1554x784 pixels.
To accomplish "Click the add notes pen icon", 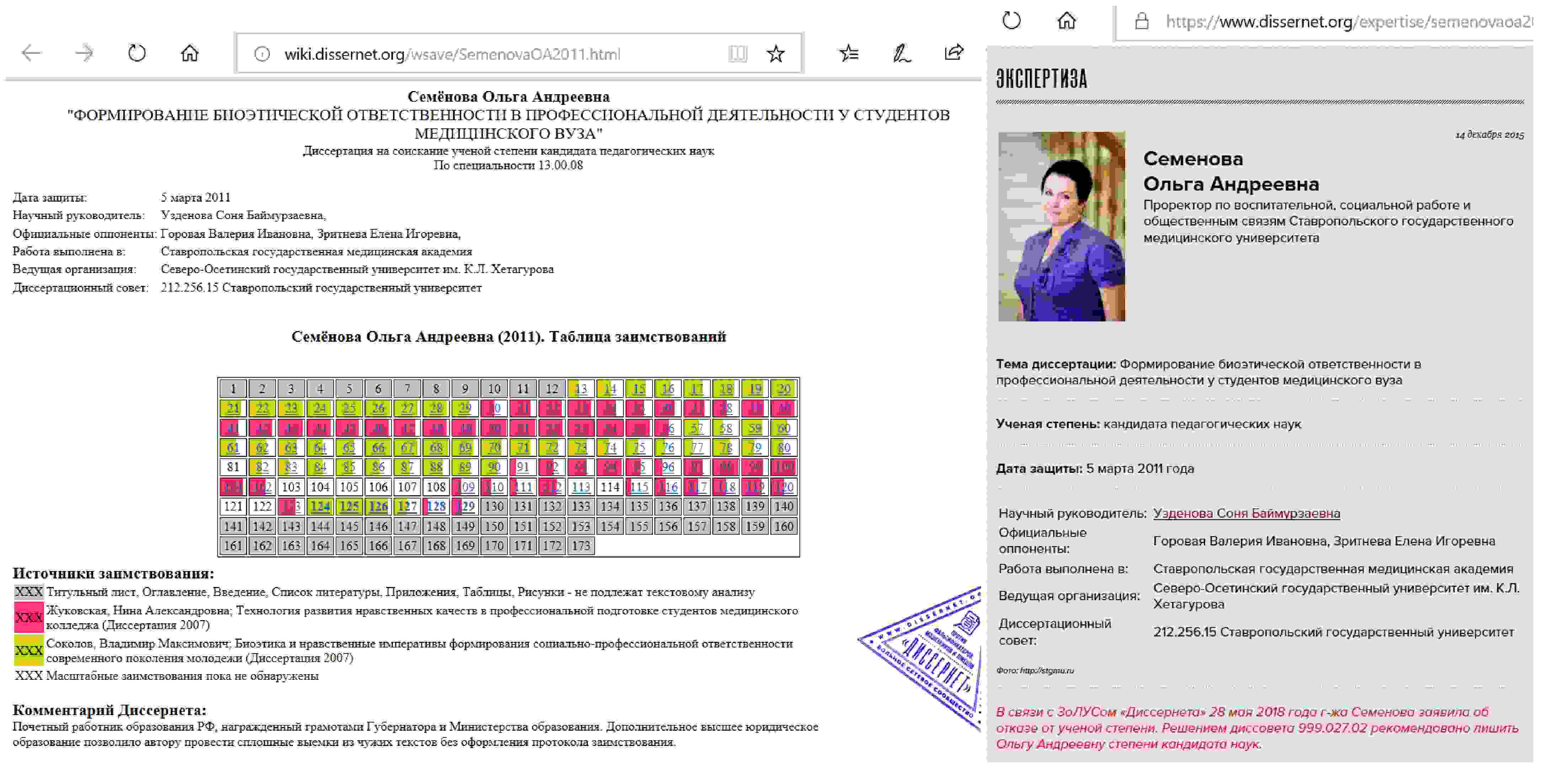I will click(901, 54).
